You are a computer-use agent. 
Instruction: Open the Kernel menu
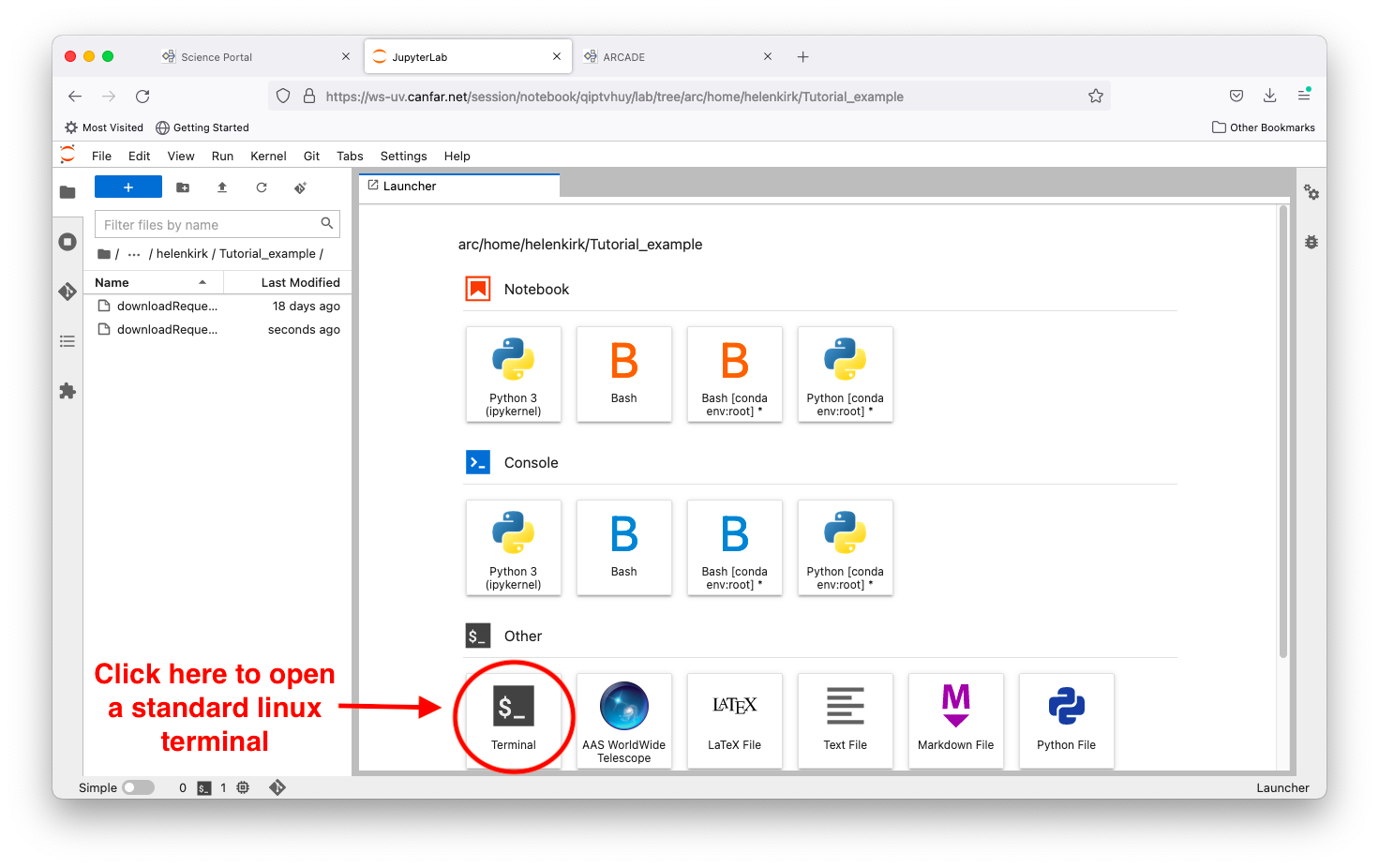point(268,156)
